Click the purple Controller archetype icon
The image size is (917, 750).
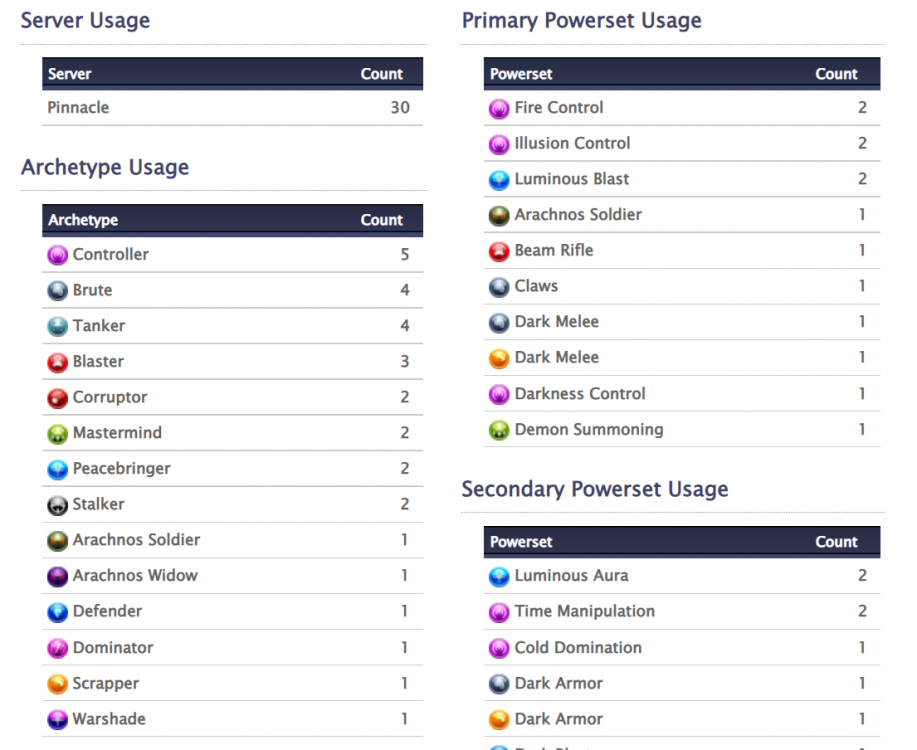[57, 255]
